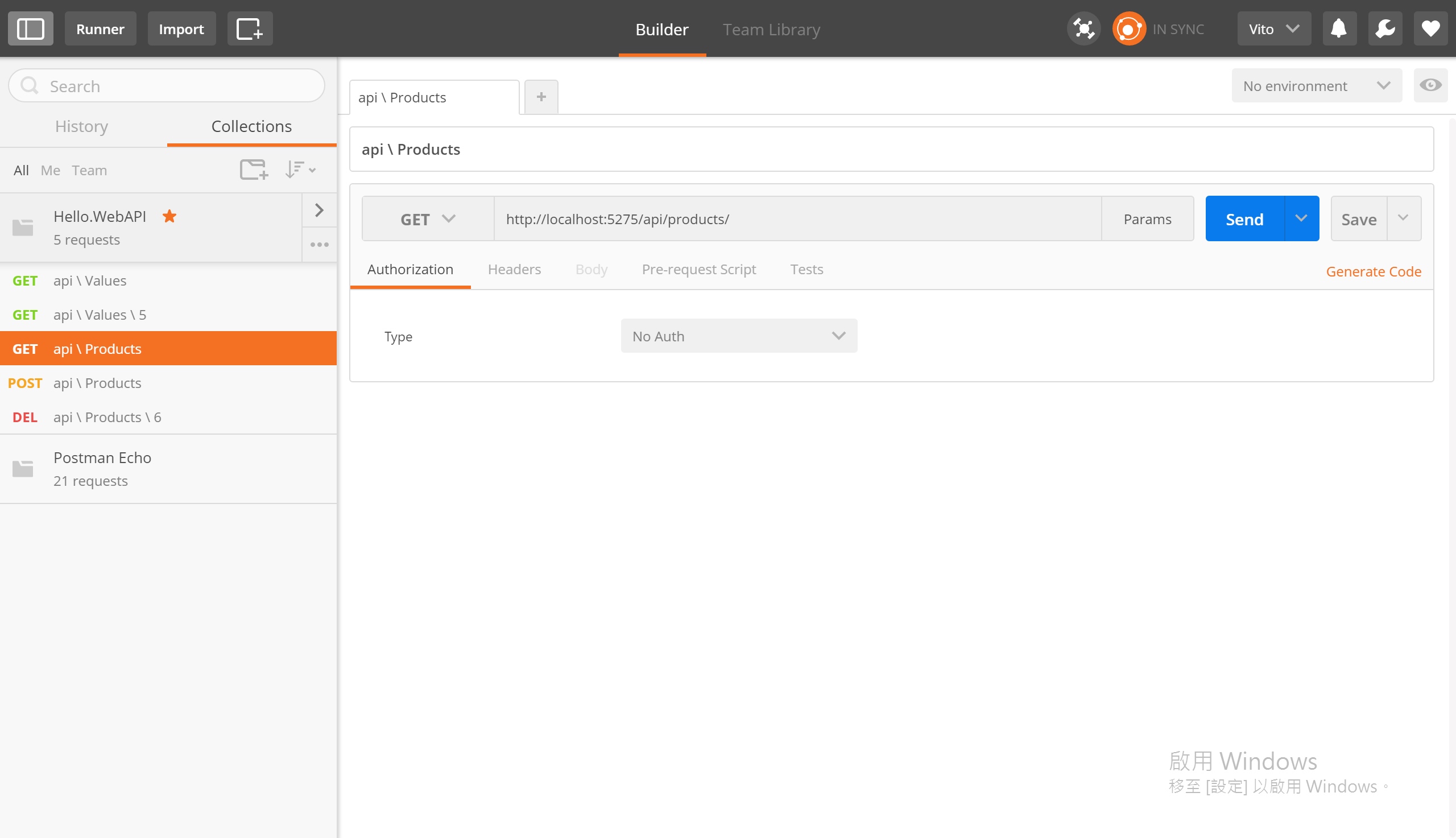Click the interceptor satellite icon
Viewport: 1456px width, 838px height.
(x=1083, y=29)
